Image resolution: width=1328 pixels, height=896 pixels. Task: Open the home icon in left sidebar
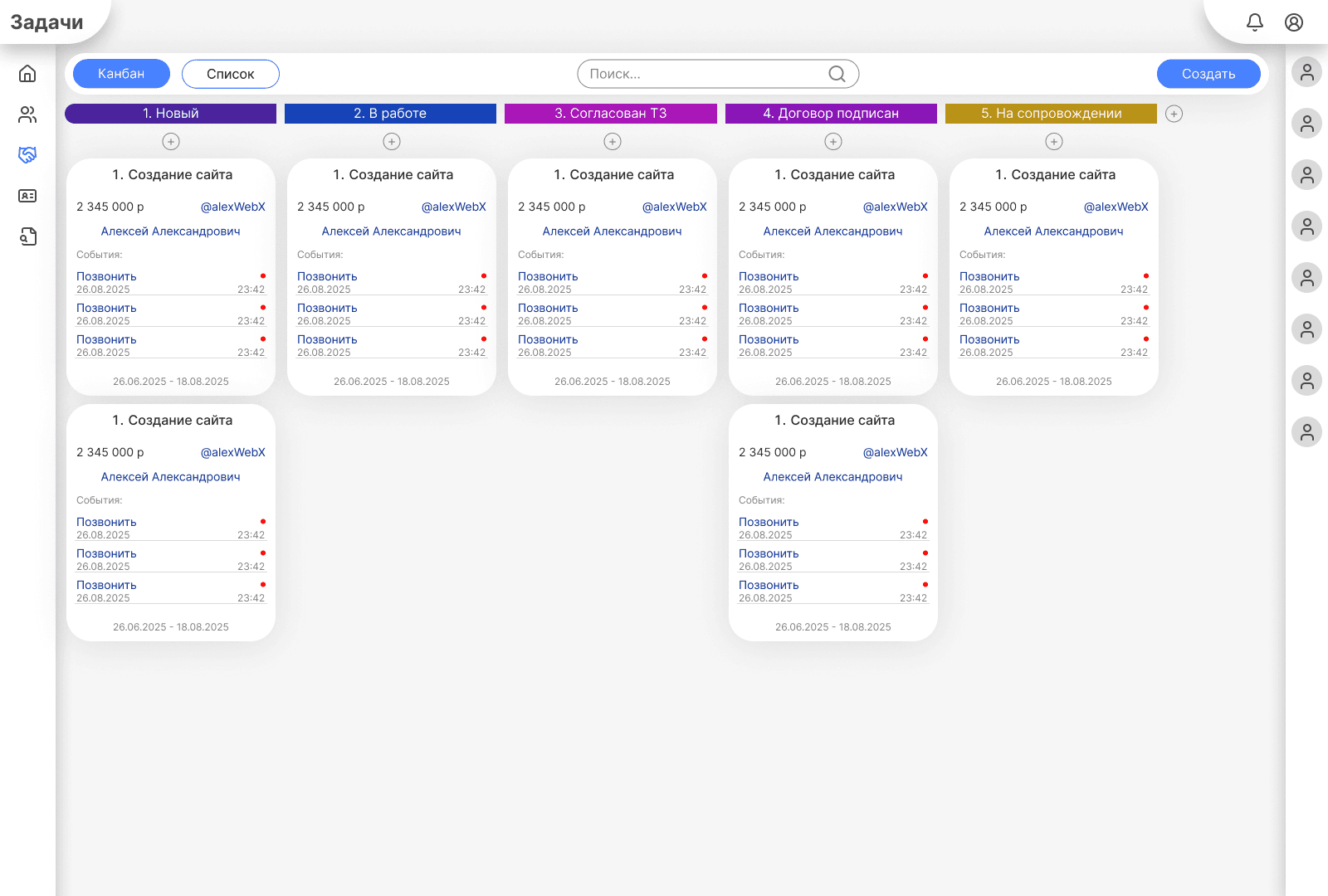pos(27,74)
